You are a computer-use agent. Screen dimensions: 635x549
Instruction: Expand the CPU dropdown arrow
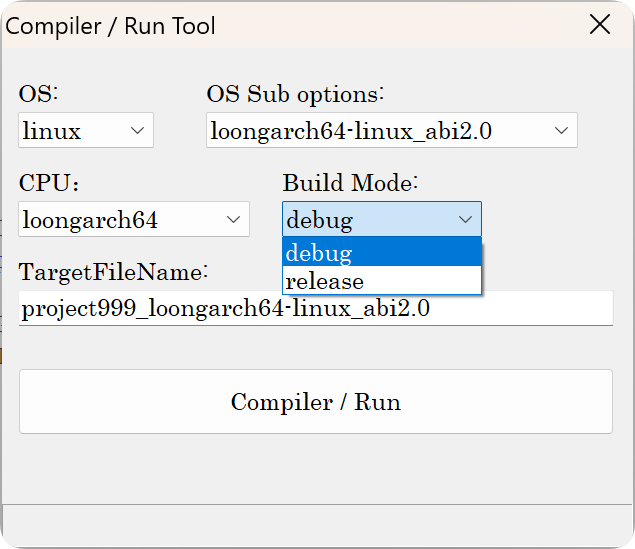[233, 219]
